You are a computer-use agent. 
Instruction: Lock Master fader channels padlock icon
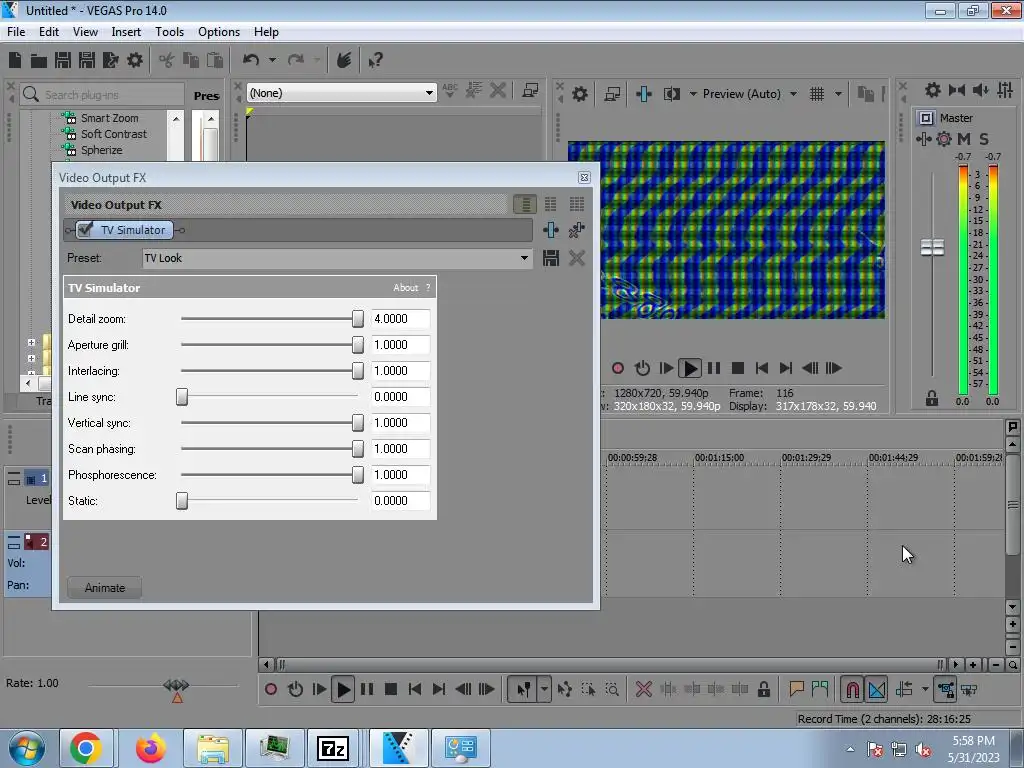tap(932, 398)
